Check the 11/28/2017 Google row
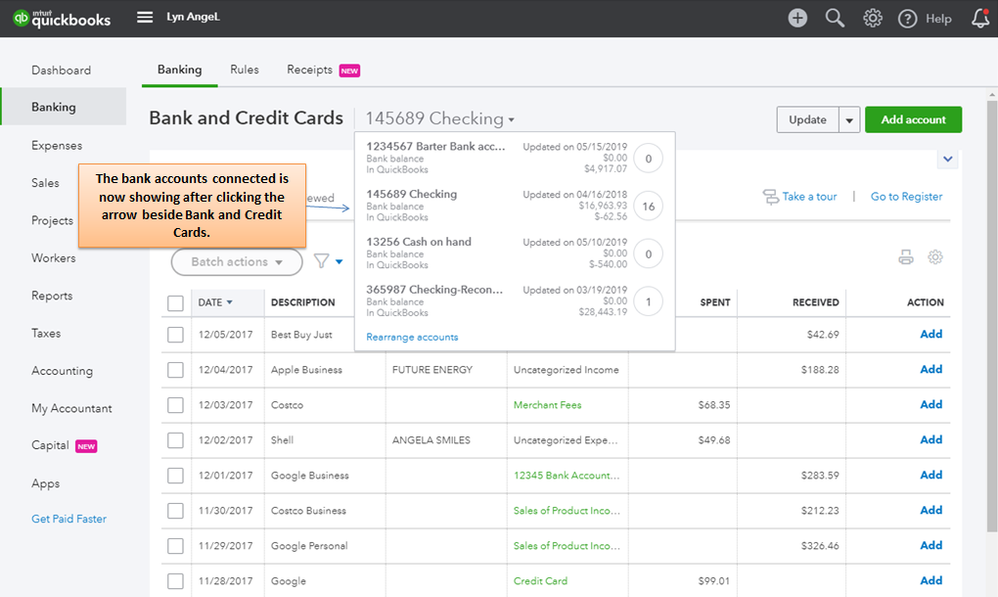The height and width of the screenshot is (597, 998). (176, 581)
